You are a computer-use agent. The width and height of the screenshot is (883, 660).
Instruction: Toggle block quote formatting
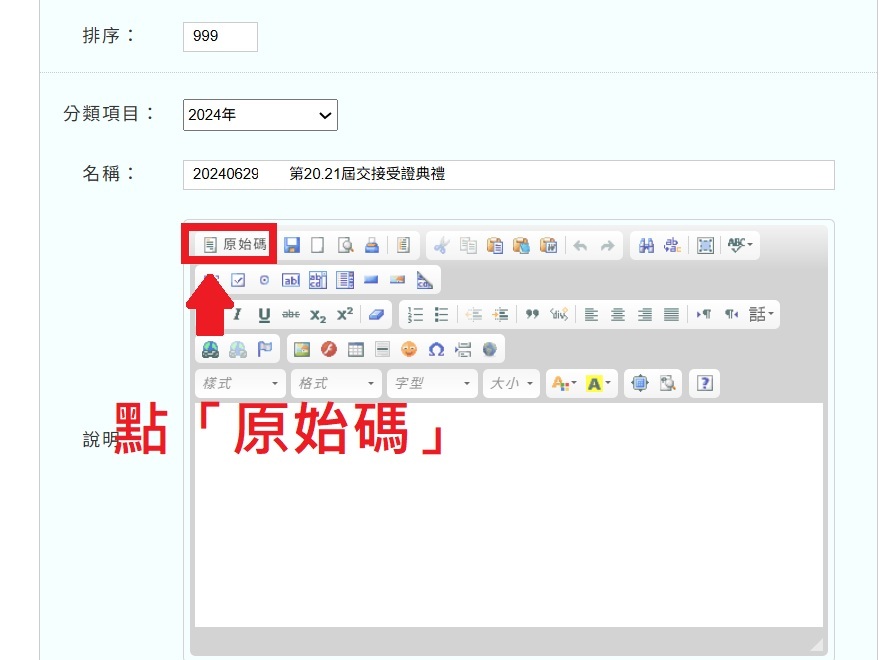click(532, 314)
